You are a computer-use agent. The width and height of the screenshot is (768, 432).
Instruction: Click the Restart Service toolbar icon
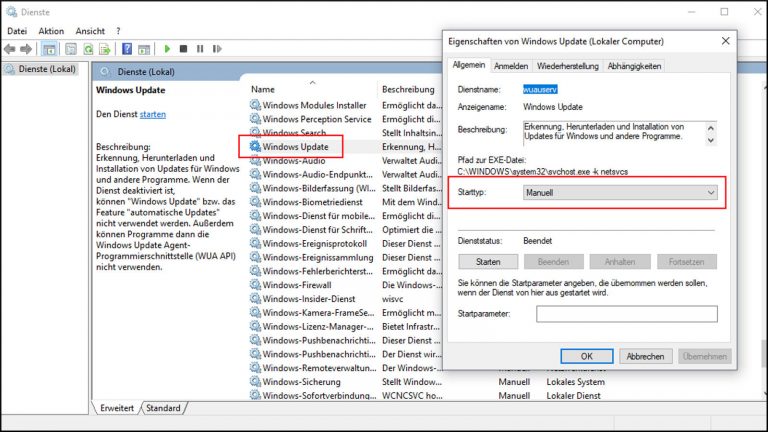pos(215,48)
